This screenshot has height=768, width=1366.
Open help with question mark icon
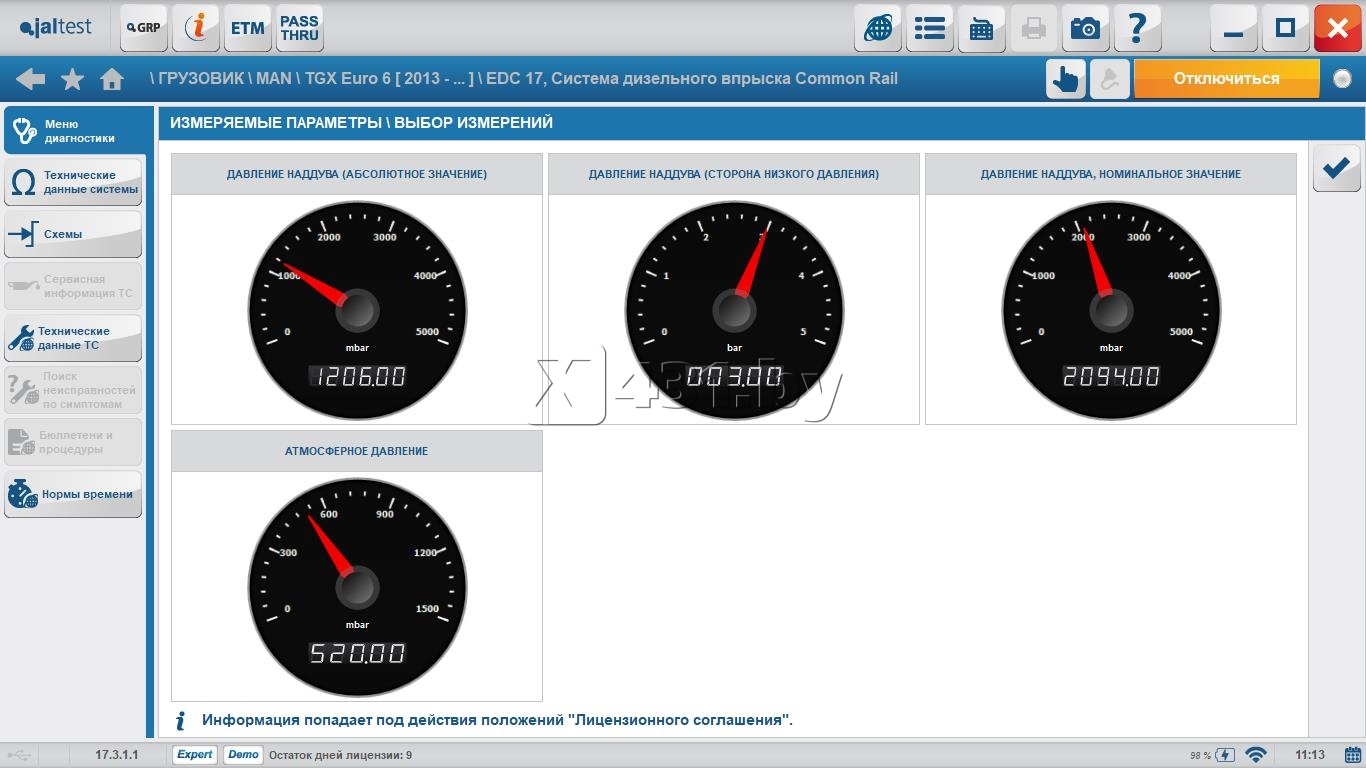1137,28
